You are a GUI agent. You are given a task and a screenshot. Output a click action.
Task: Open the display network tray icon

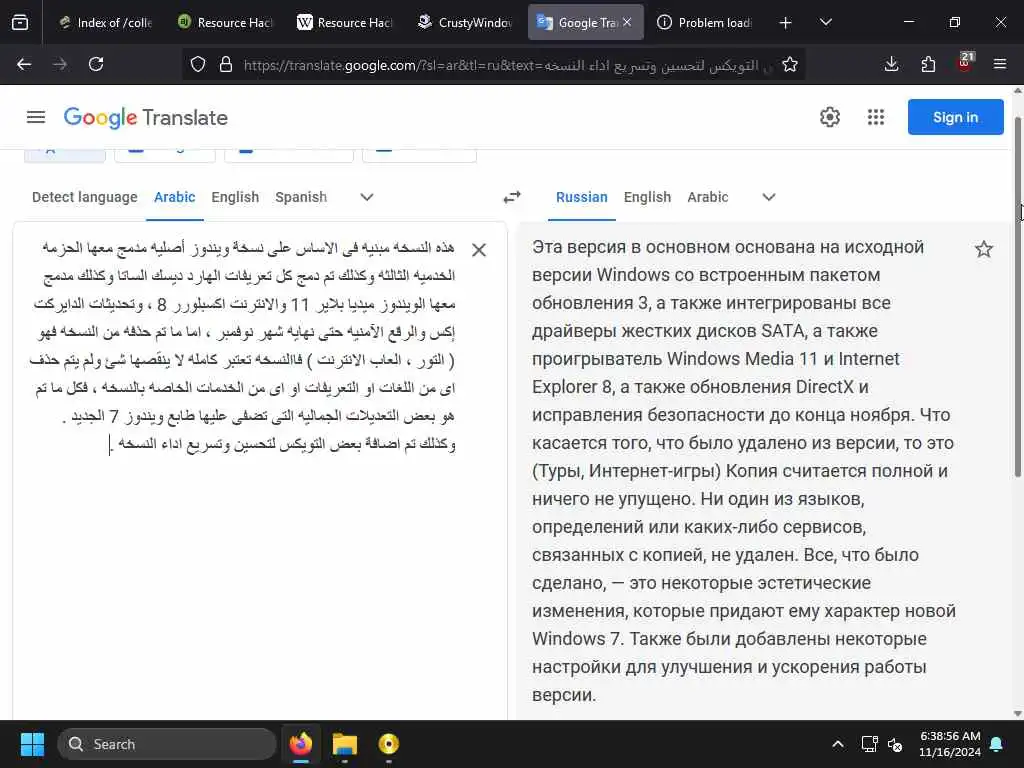coord(869,744)
